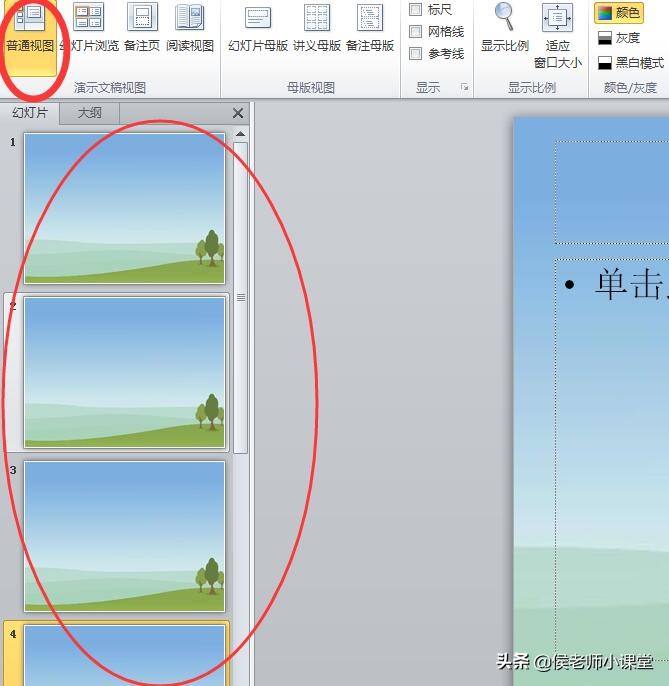Viewport: 669px width, 686px height.
Task: Select slide 2 thumbnail
Action: (x=125, y=372)
